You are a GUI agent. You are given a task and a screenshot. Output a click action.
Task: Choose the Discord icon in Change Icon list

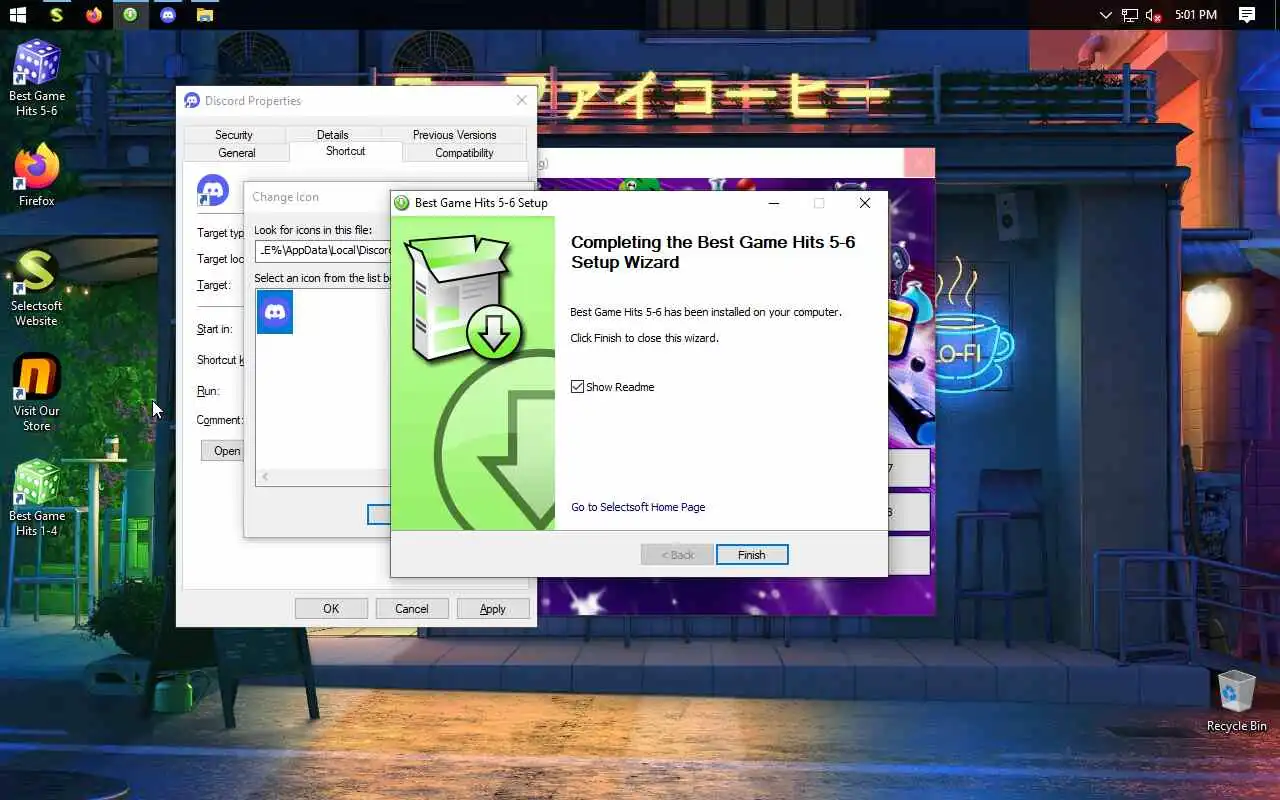[x=275, y=312]
